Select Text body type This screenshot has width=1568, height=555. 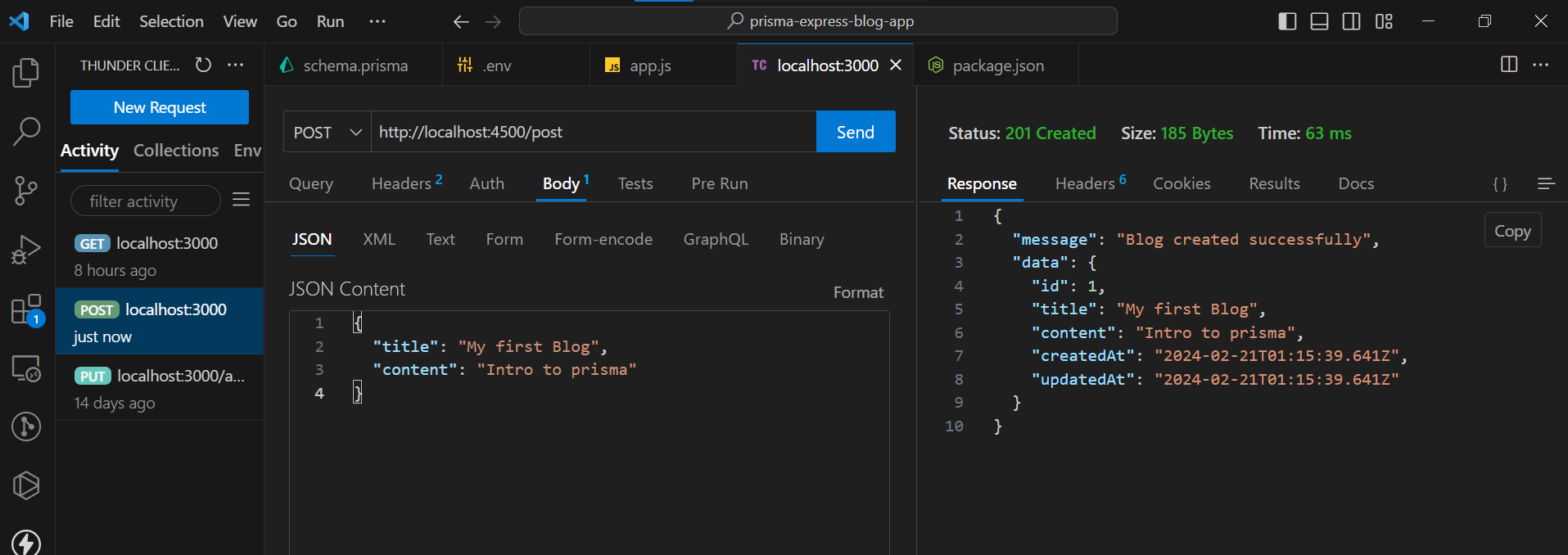coord(441,239)
